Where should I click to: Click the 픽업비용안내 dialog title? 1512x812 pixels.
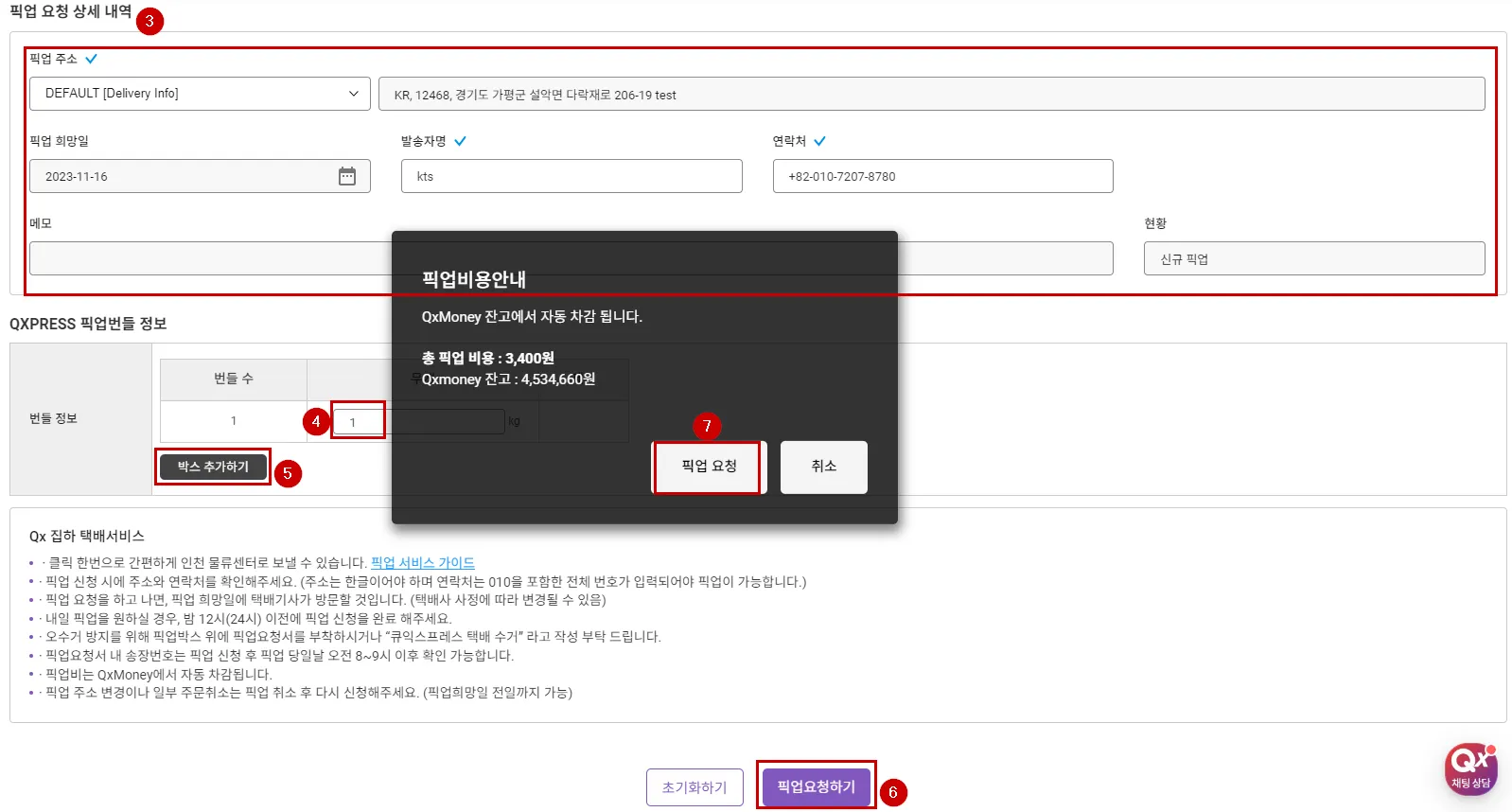[x=474, y=279]
